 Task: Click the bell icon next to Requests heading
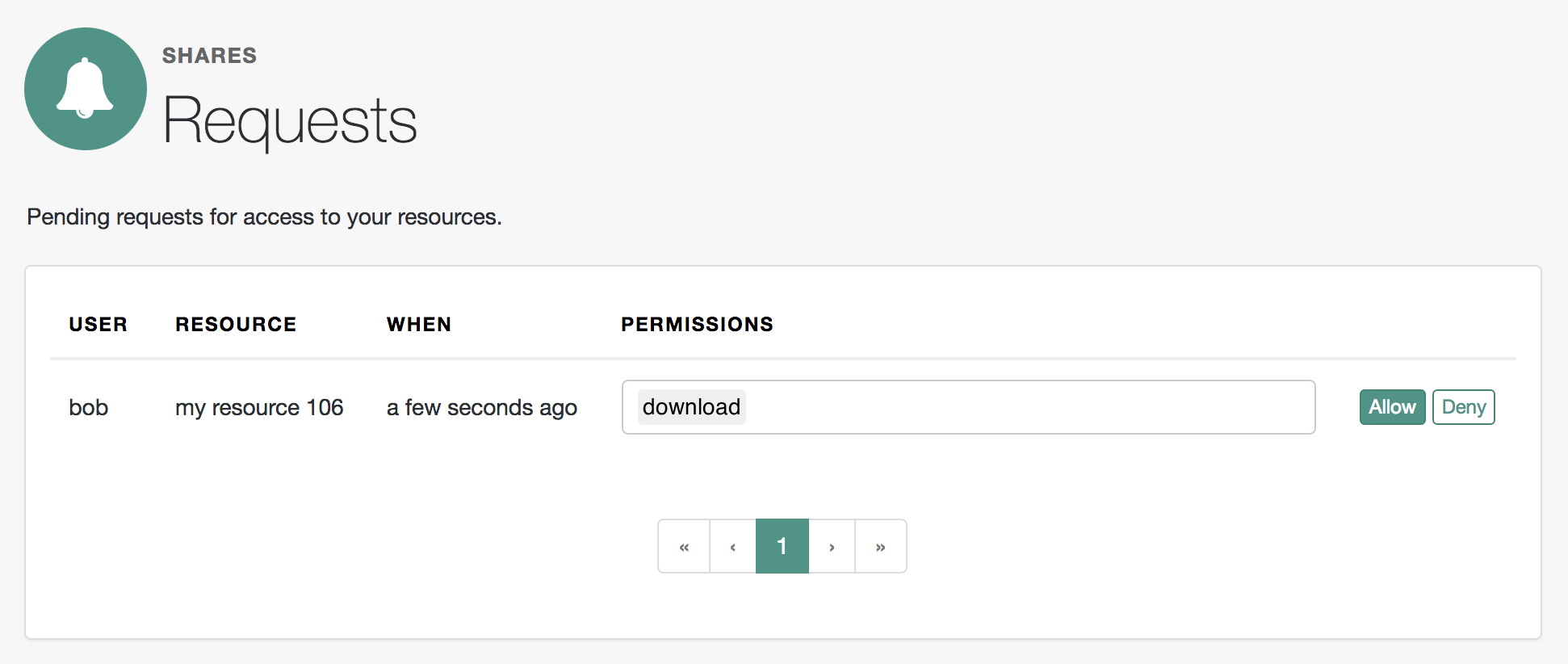pos(85,89)
